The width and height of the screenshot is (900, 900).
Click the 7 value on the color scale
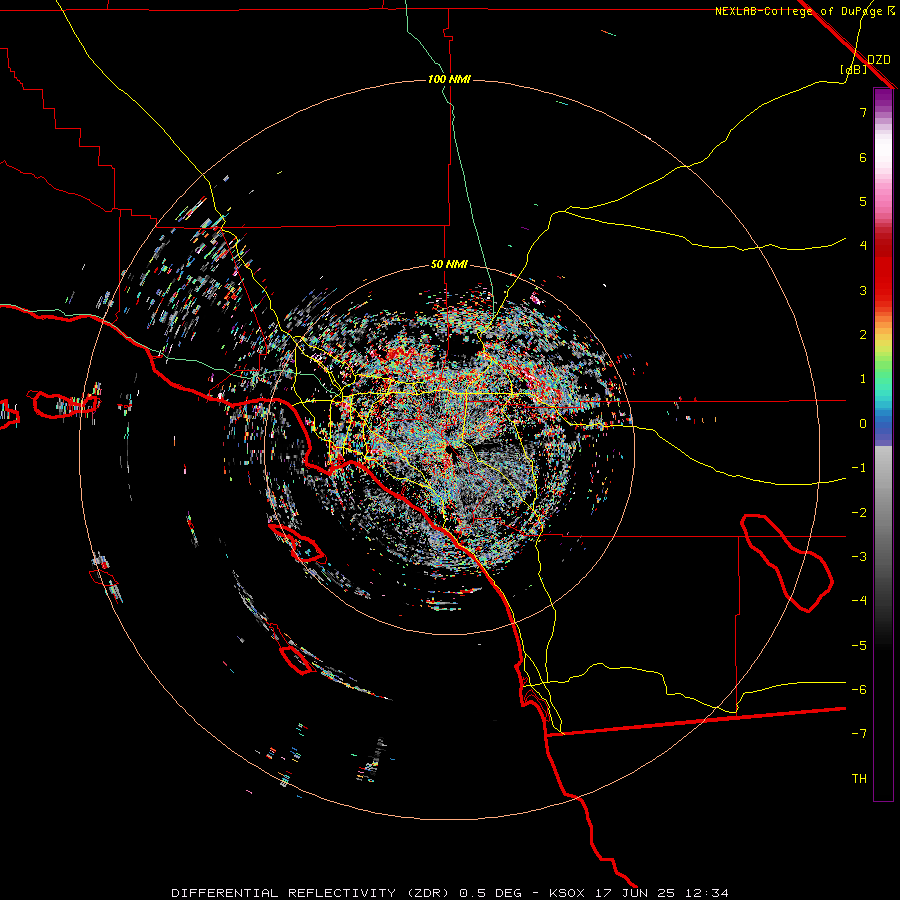coord(863,112)
